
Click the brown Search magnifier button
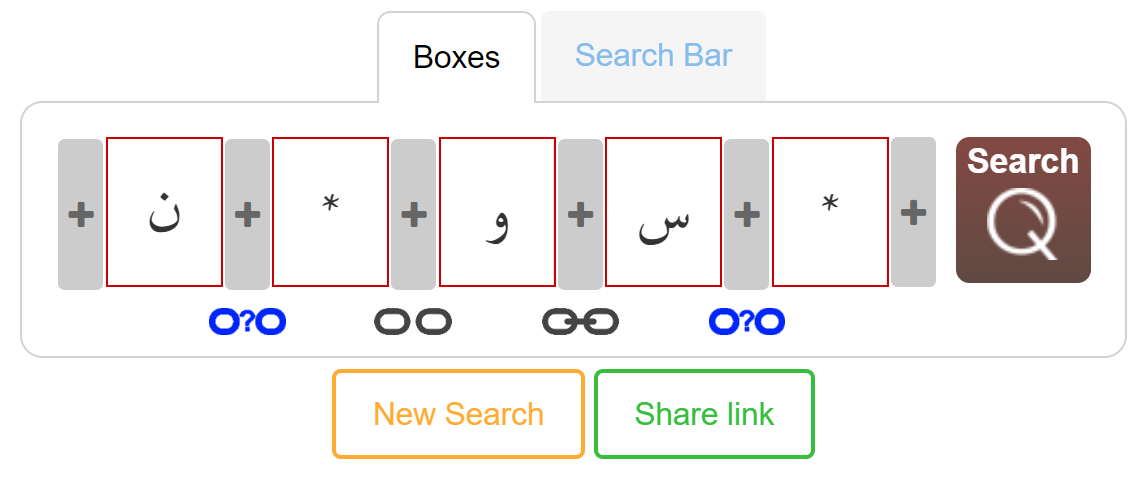[x=1023, y=210]
